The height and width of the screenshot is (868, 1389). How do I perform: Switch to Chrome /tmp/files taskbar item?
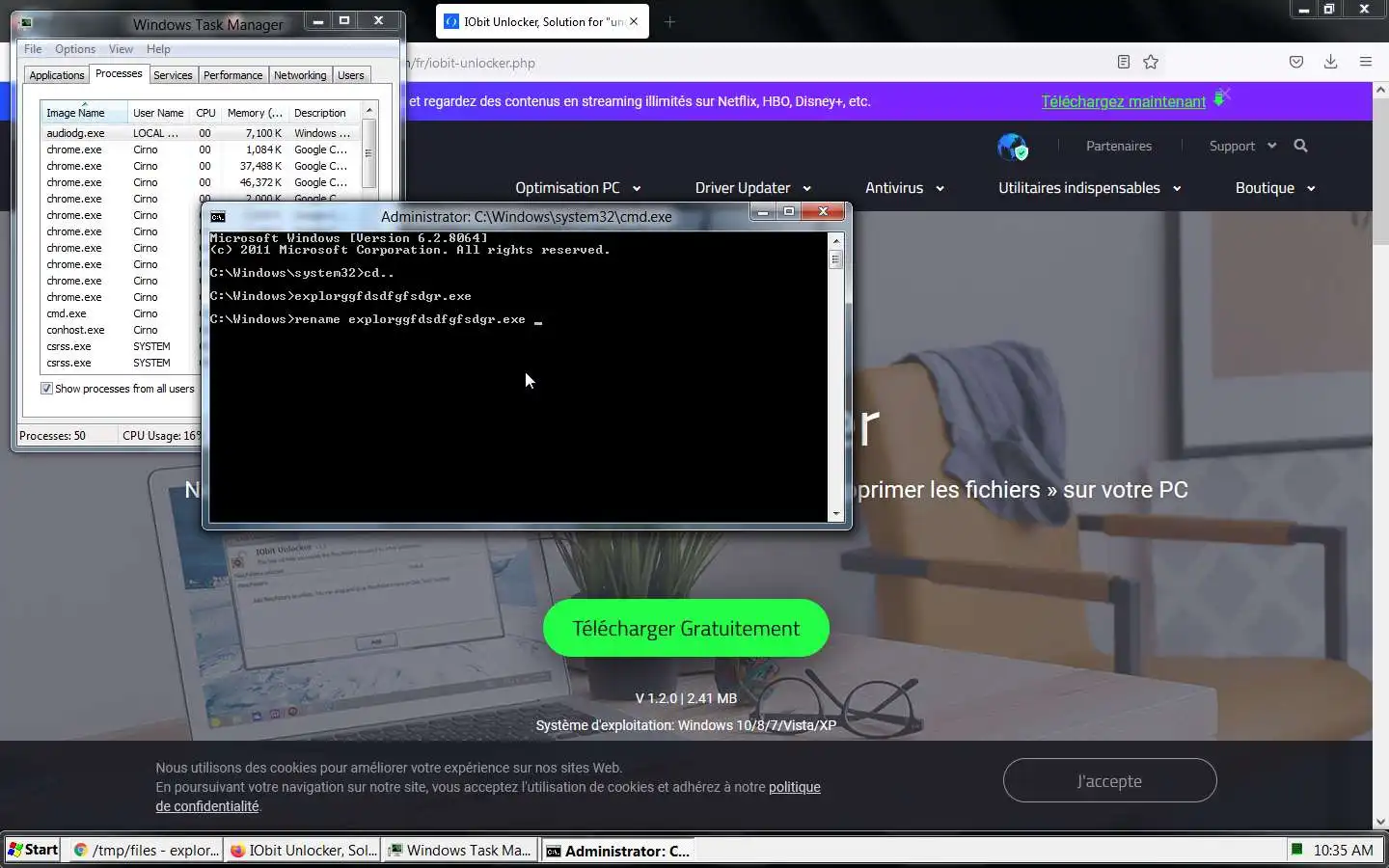(148, 850)
